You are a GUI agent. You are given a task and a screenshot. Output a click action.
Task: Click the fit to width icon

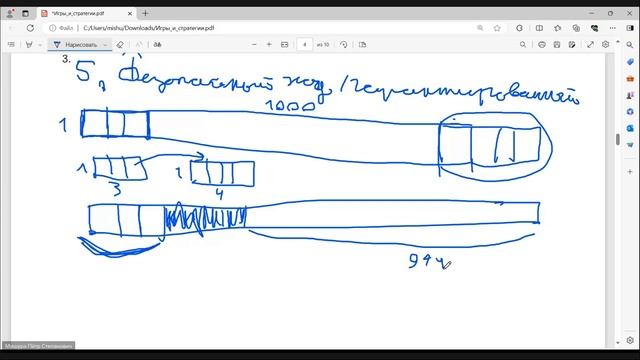pyautogui.click(x=284, y=44)
